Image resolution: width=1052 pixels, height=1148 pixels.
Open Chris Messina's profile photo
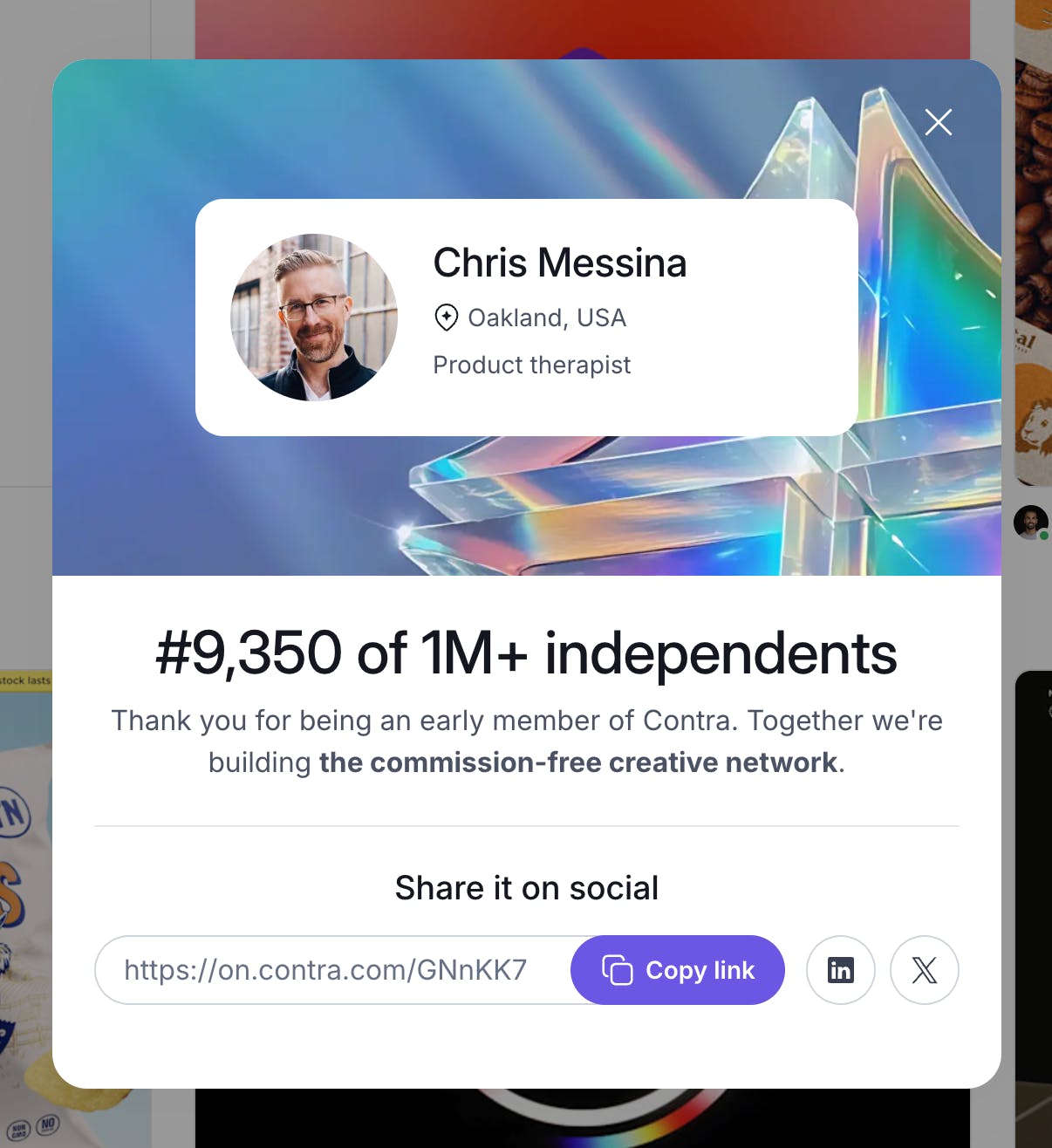(x=314, y=318)
